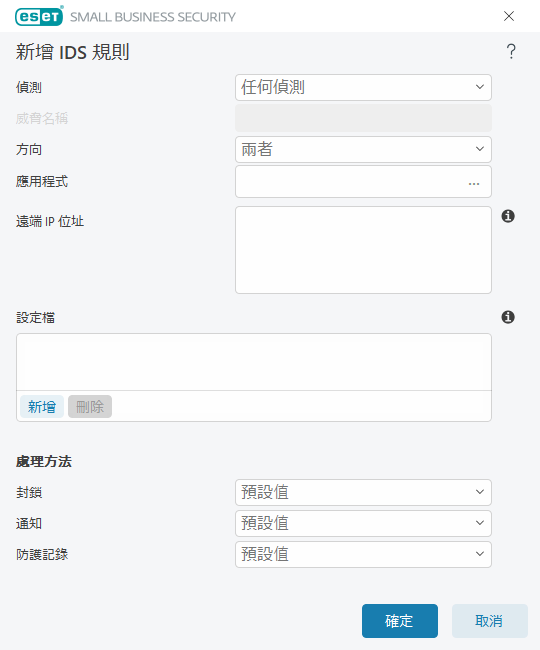Click the ESET logo in the title bar
540x650 pixels.
[39, 16]
